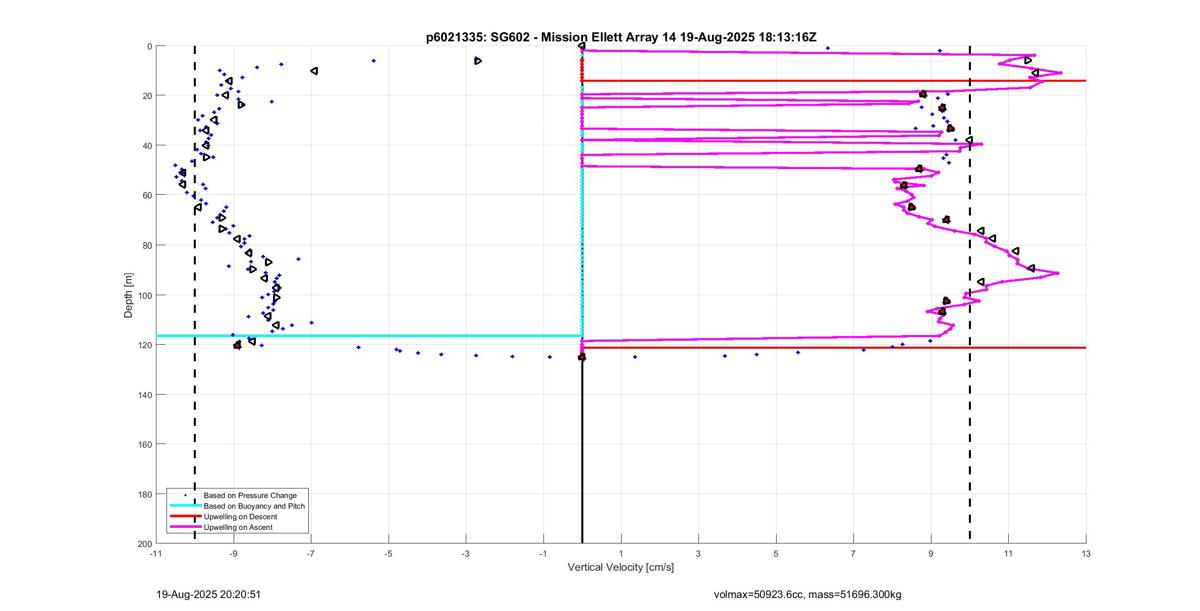The height and width of the screenshot is (611, 1200).
Task: Click the magenta line sample in the legend
Action: point(184,527)
